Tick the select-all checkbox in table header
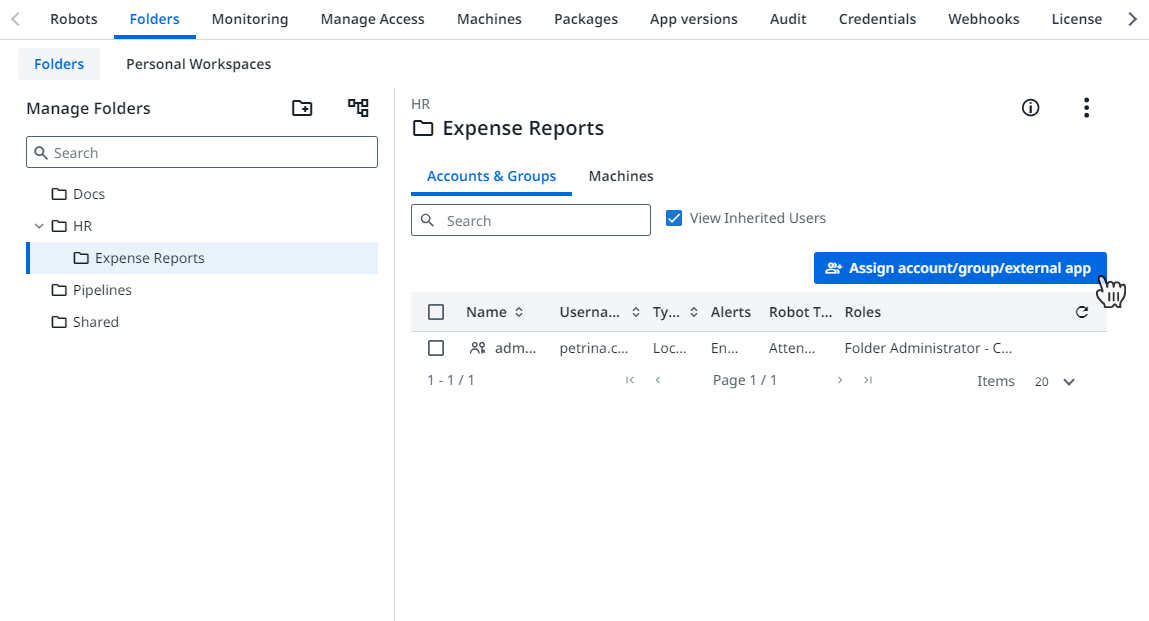Image resolution: width=1149 pixels, height=621 pixels. (x=436, y=312)
